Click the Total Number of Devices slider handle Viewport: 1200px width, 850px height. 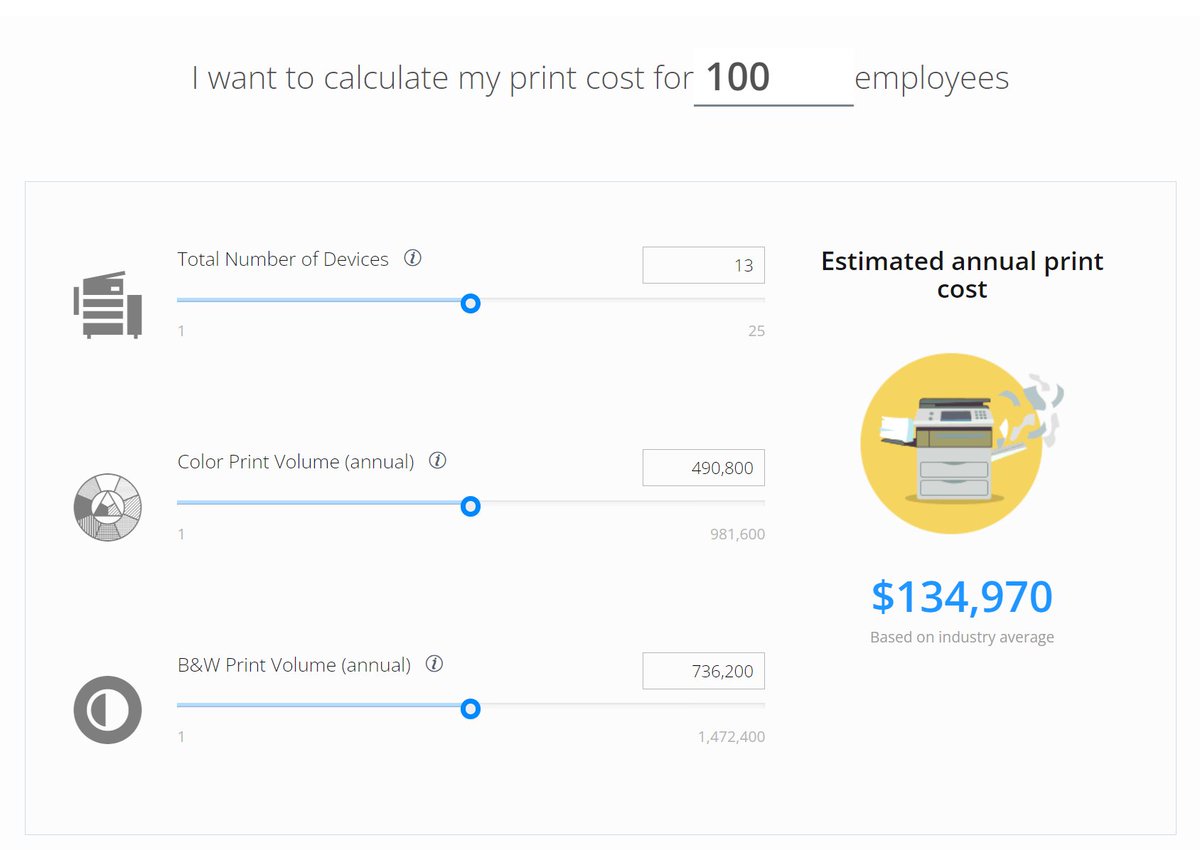(x=471, y=303)
